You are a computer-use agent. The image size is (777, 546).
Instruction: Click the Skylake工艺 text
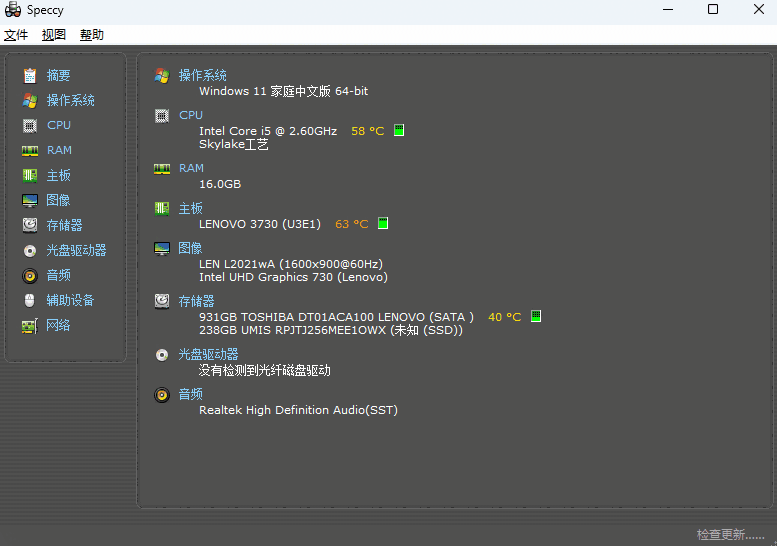pos(234,144)
